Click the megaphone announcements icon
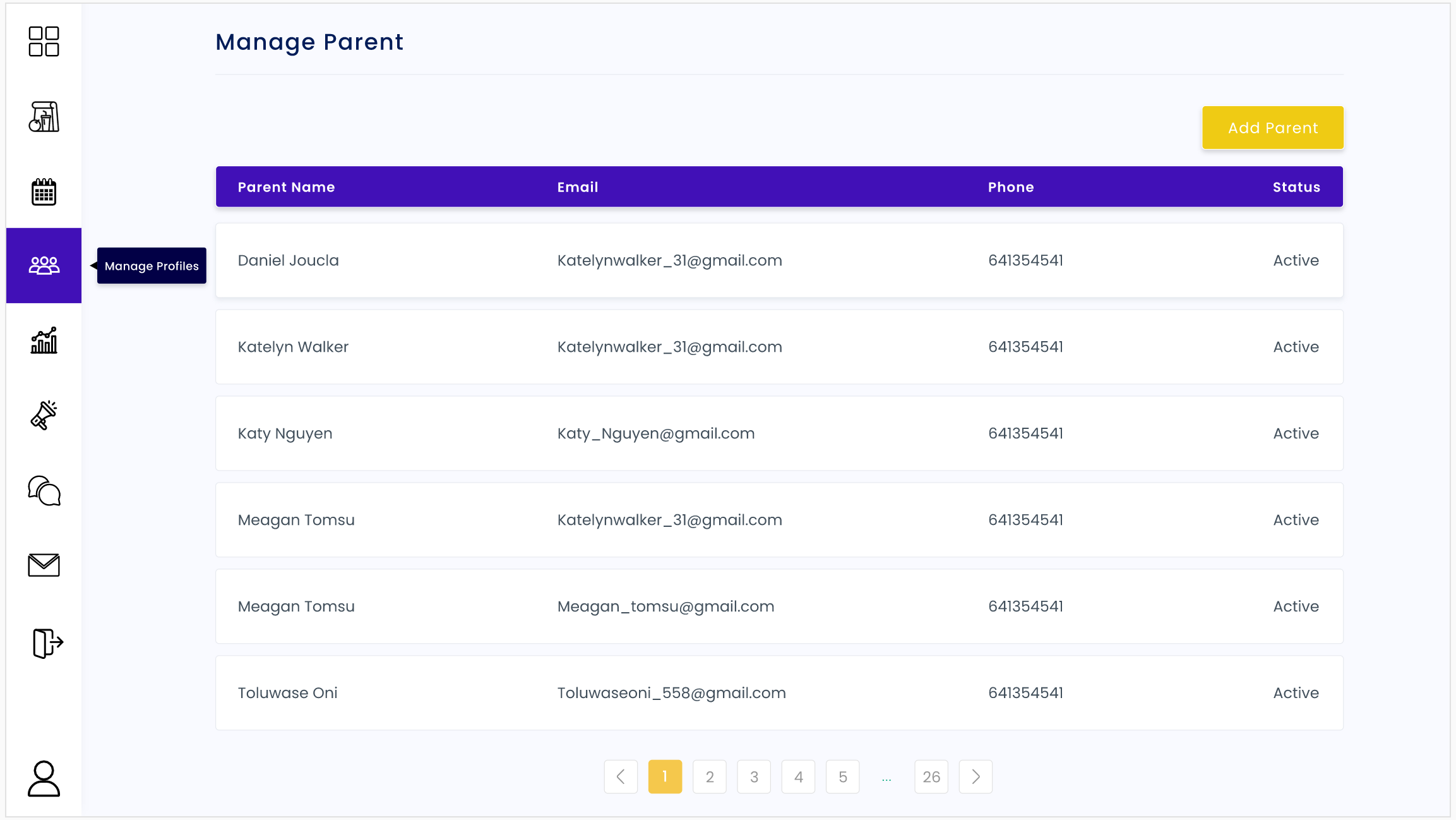 pyautogui.click(x=44, y=415)
